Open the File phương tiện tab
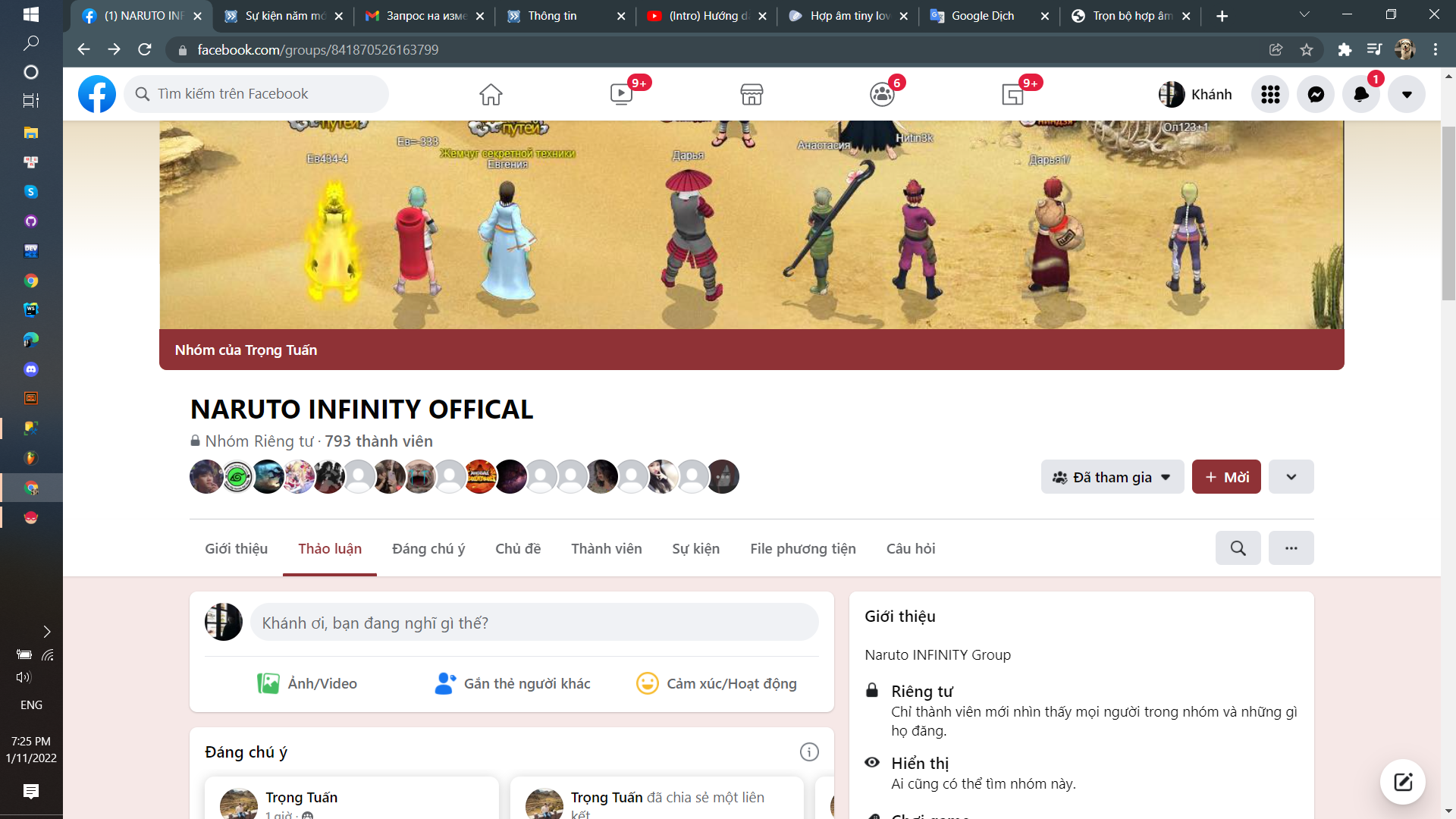This screenshot has width=1456, height=819. (x=803, y=548)
